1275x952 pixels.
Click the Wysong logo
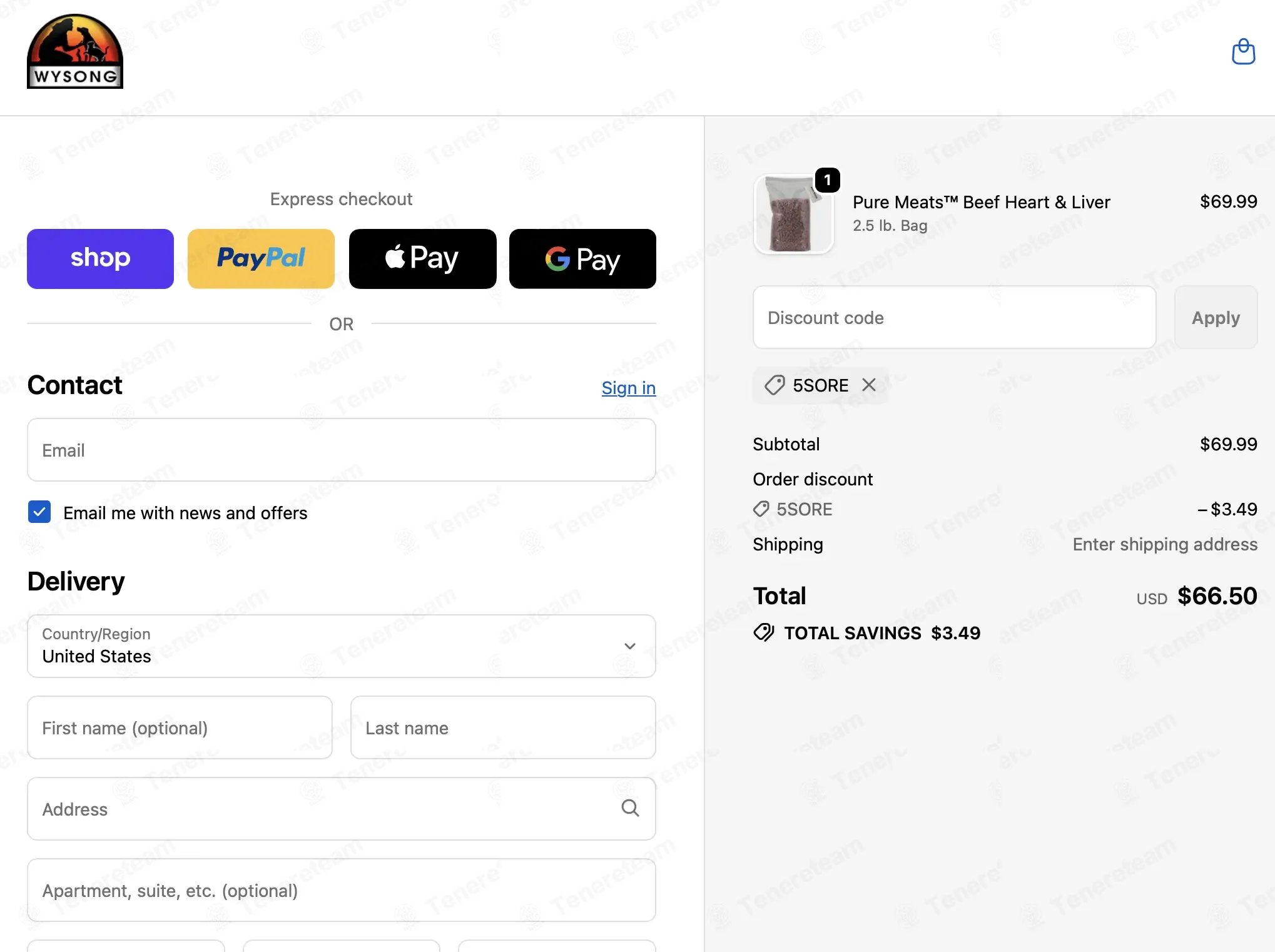pyautogui.click(x=75, y=51)
